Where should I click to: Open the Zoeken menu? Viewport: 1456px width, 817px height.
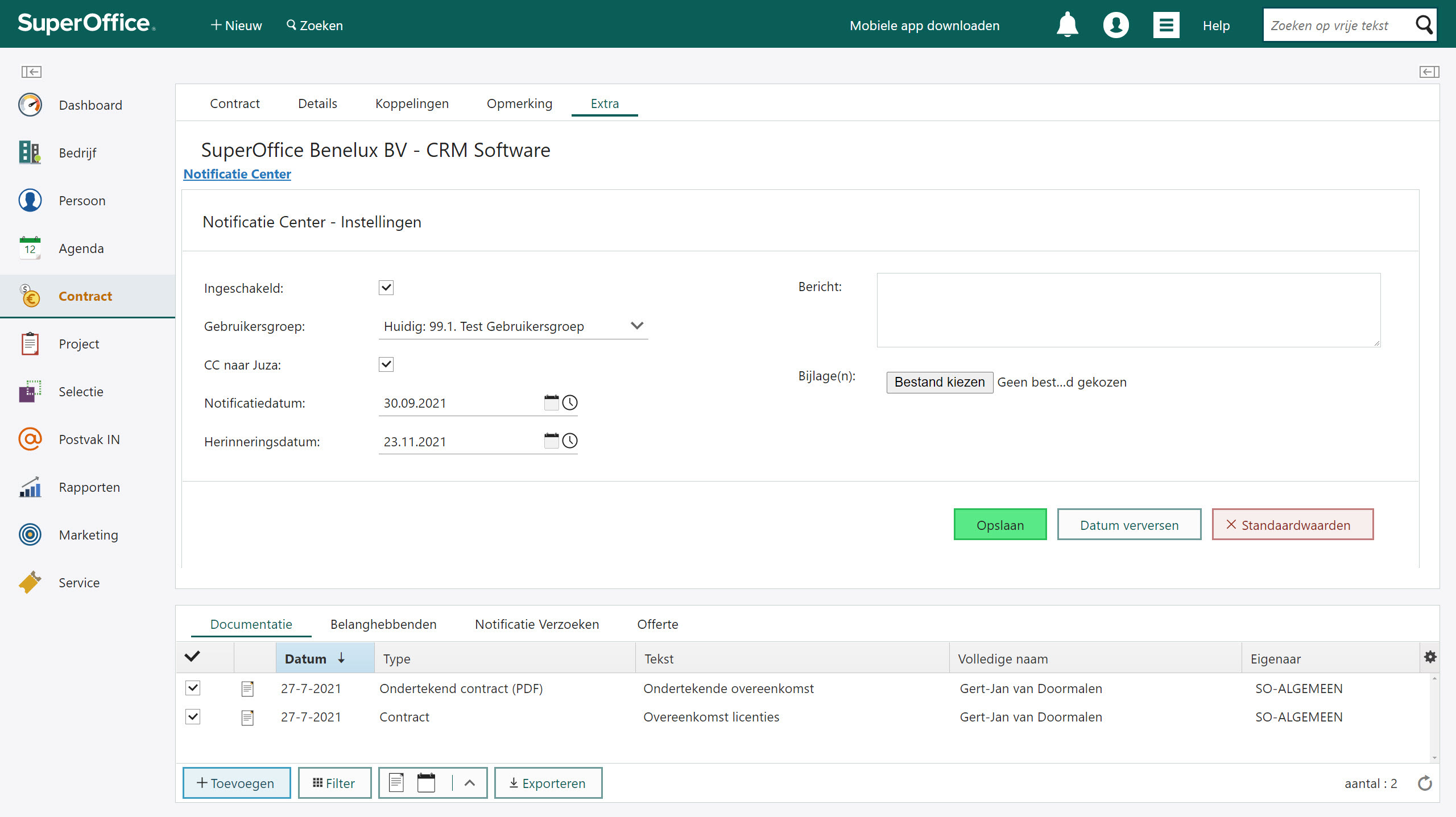tap(315, 25)
